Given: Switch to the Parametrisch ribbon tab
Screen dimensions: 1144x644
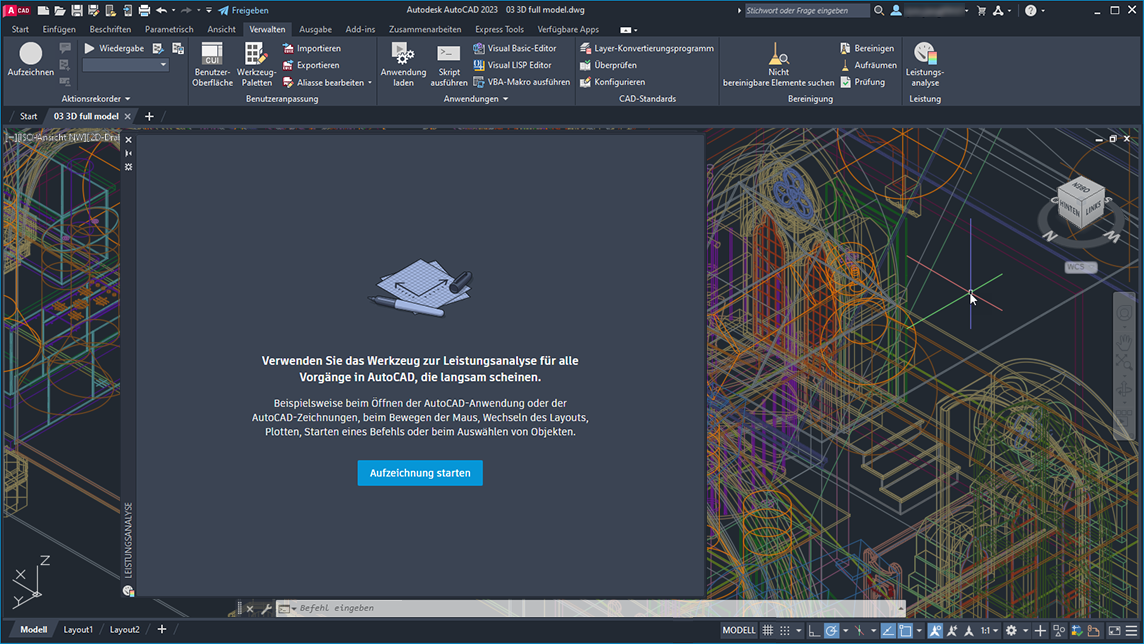Looking at the screenshot, I should point(169,29).
